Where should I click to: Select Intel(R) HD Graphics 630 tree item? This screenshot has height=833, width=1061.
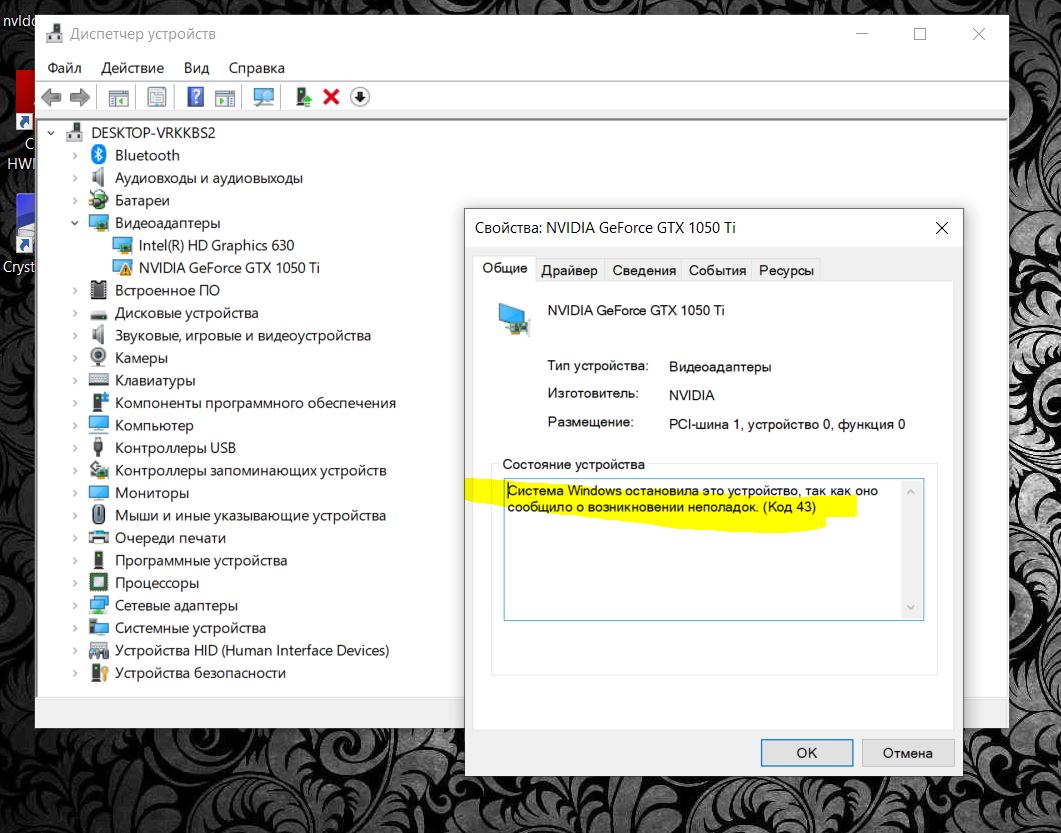click(x=217, y=245)
